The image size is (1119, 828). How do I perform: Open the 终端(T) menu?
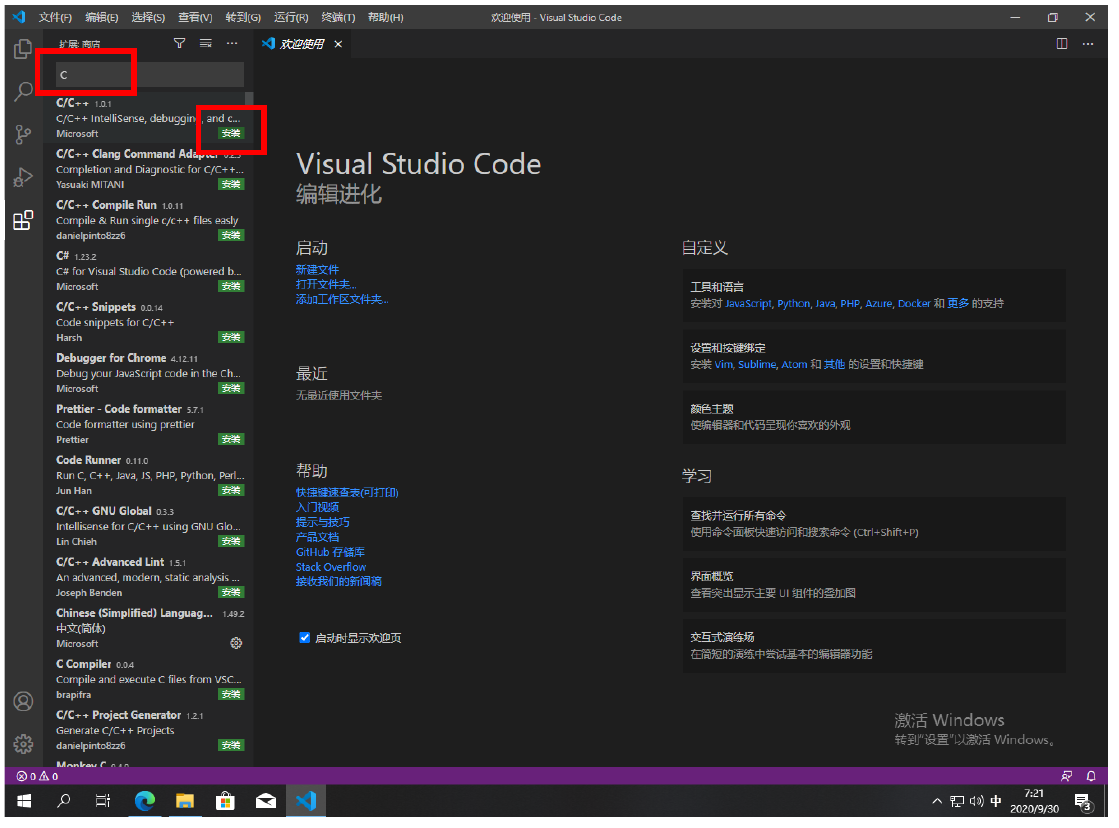(336, 18)
